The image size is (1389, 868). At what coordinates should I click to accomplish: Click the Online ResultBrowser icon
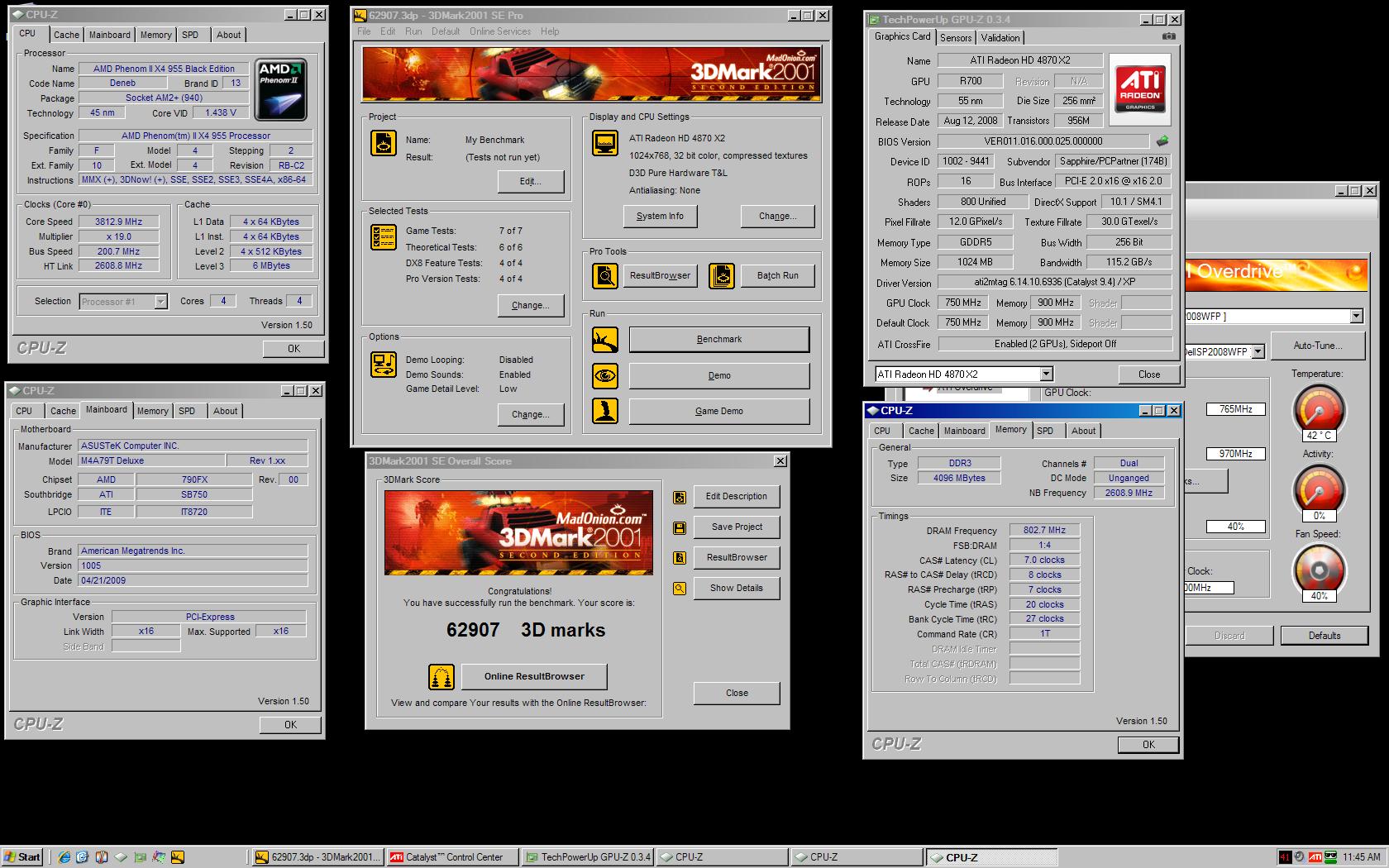coord(442,676)
